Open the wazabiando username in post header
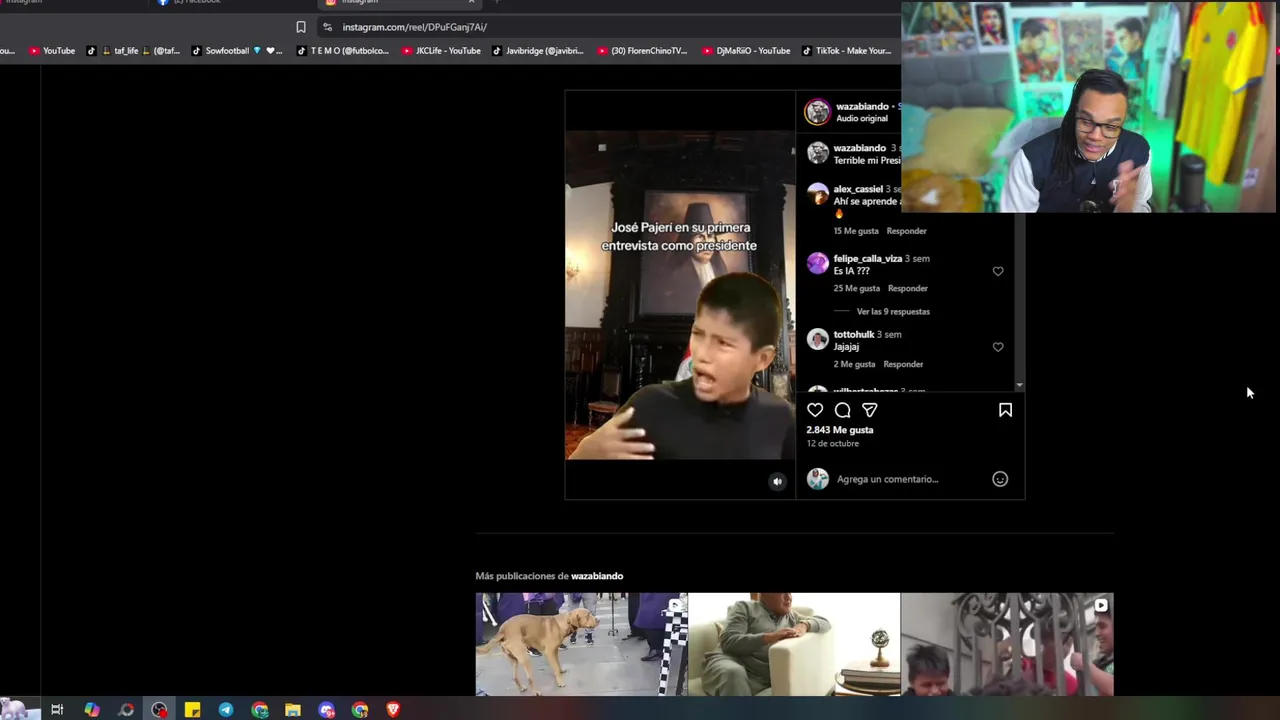 (862, 106)
